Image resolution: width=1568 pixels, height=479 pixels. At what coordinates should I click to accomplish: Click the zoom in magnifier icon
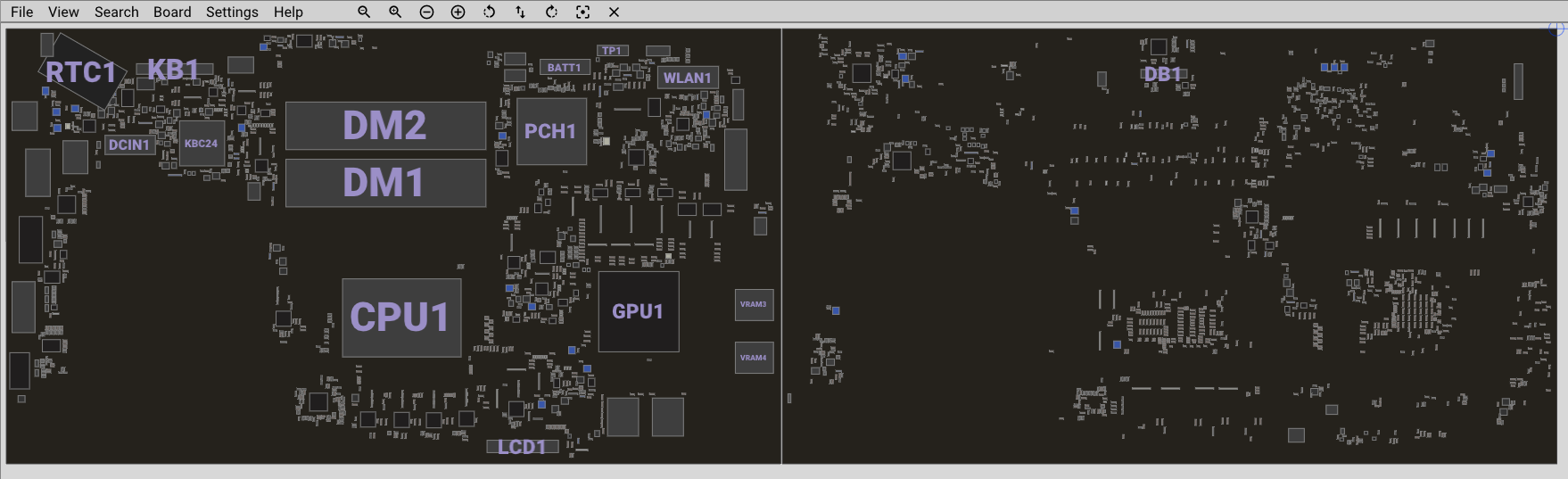(395, 12)
